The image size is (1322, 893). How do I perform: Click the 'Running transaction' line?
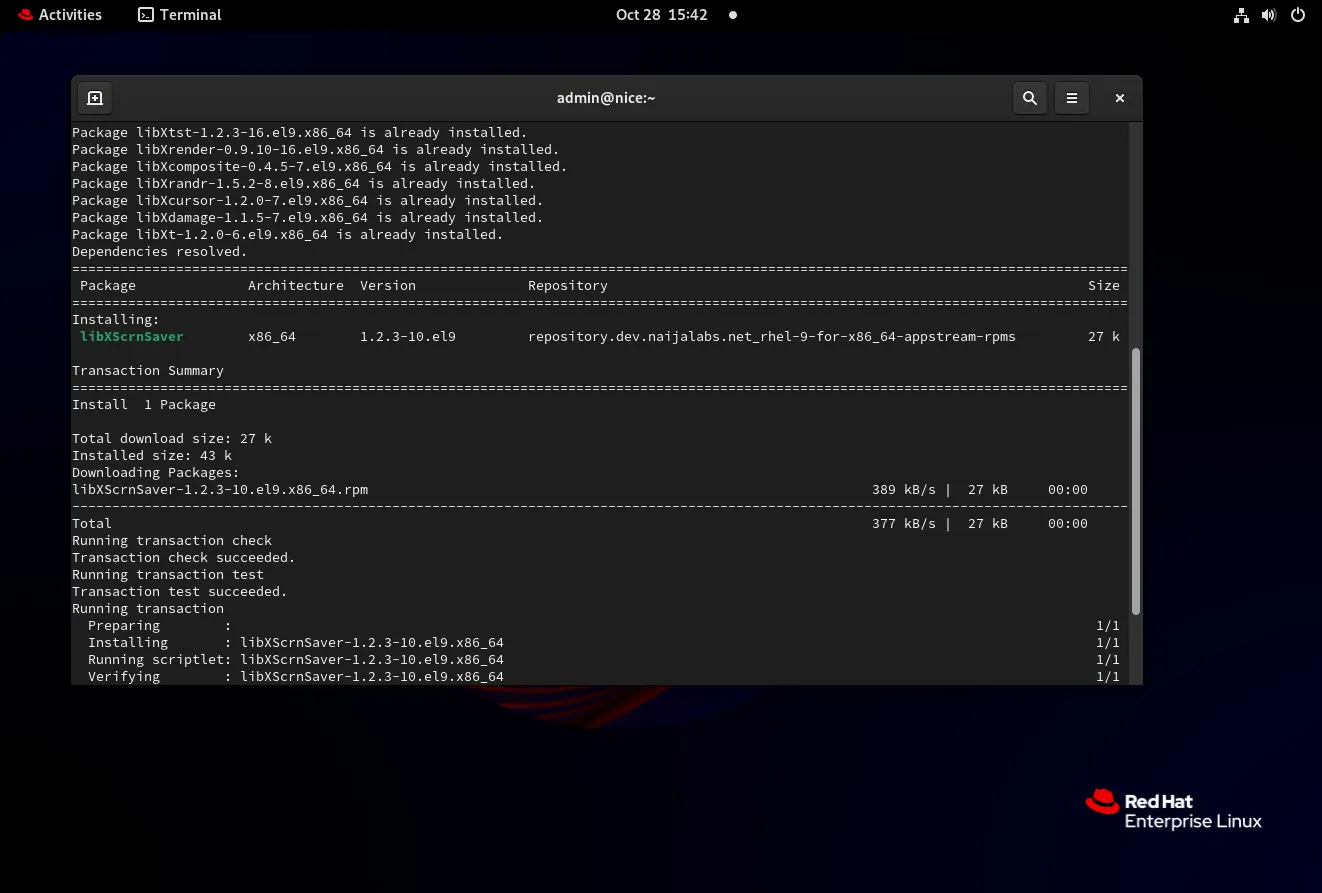(x=148, y=609)
